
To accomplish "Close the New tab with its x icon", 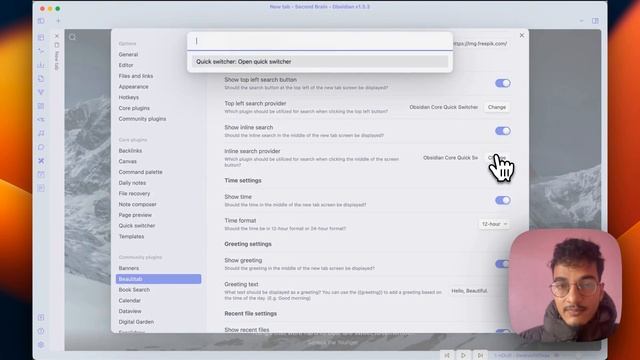I will tap(57, 36).
